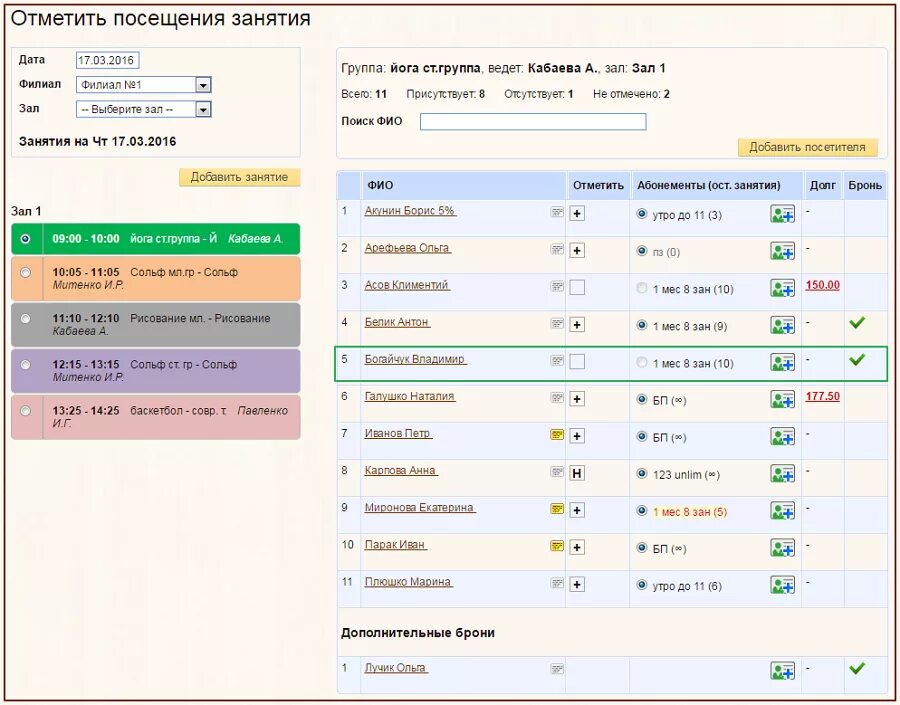The image size is (900, 705).
Task: Select radio for 10:05 Сольф мл.гр class
Action: (x=25, y=273)
